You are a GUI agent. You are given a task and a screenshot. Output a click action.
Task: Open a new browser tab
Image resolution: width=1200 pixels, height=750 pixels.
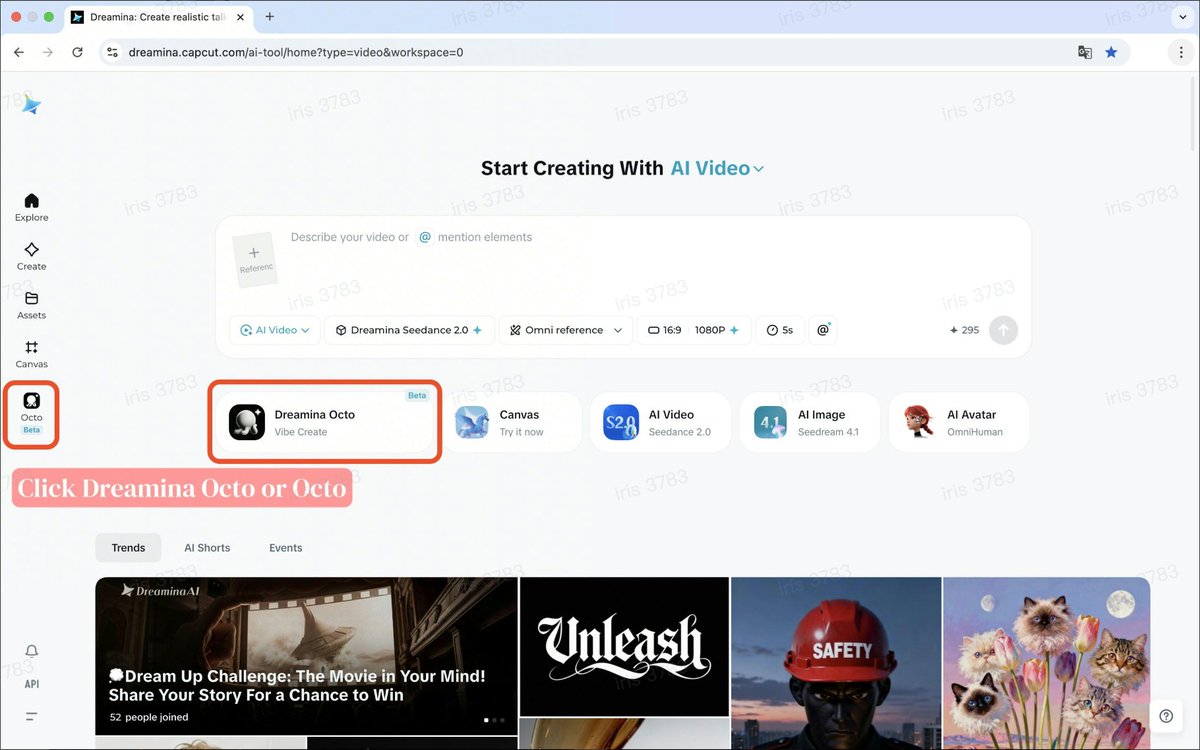pyautogui.click(x=269, y=17)
